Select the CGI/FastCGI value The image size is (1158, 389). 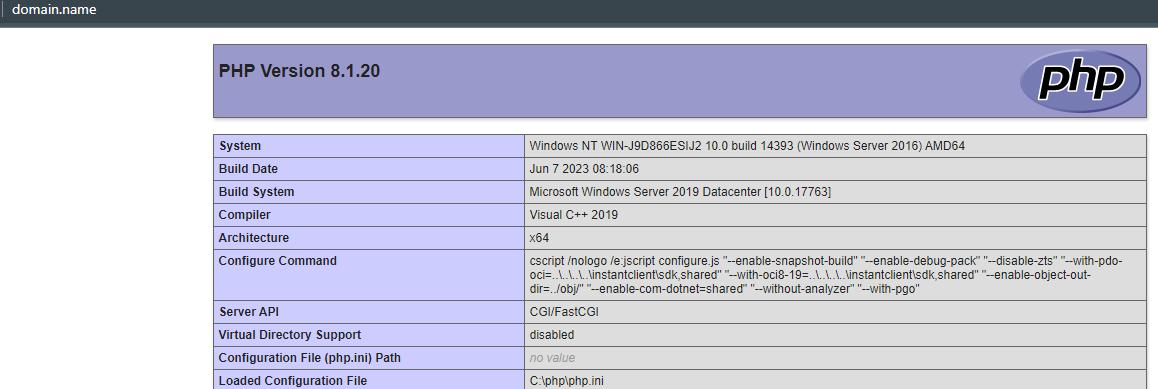coord(564,312)
